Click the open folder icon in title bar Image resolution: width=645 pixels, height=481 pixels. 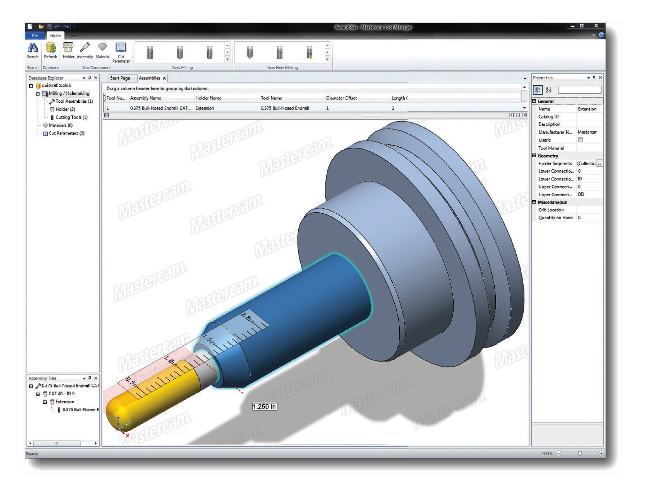(x=41, y=27)
